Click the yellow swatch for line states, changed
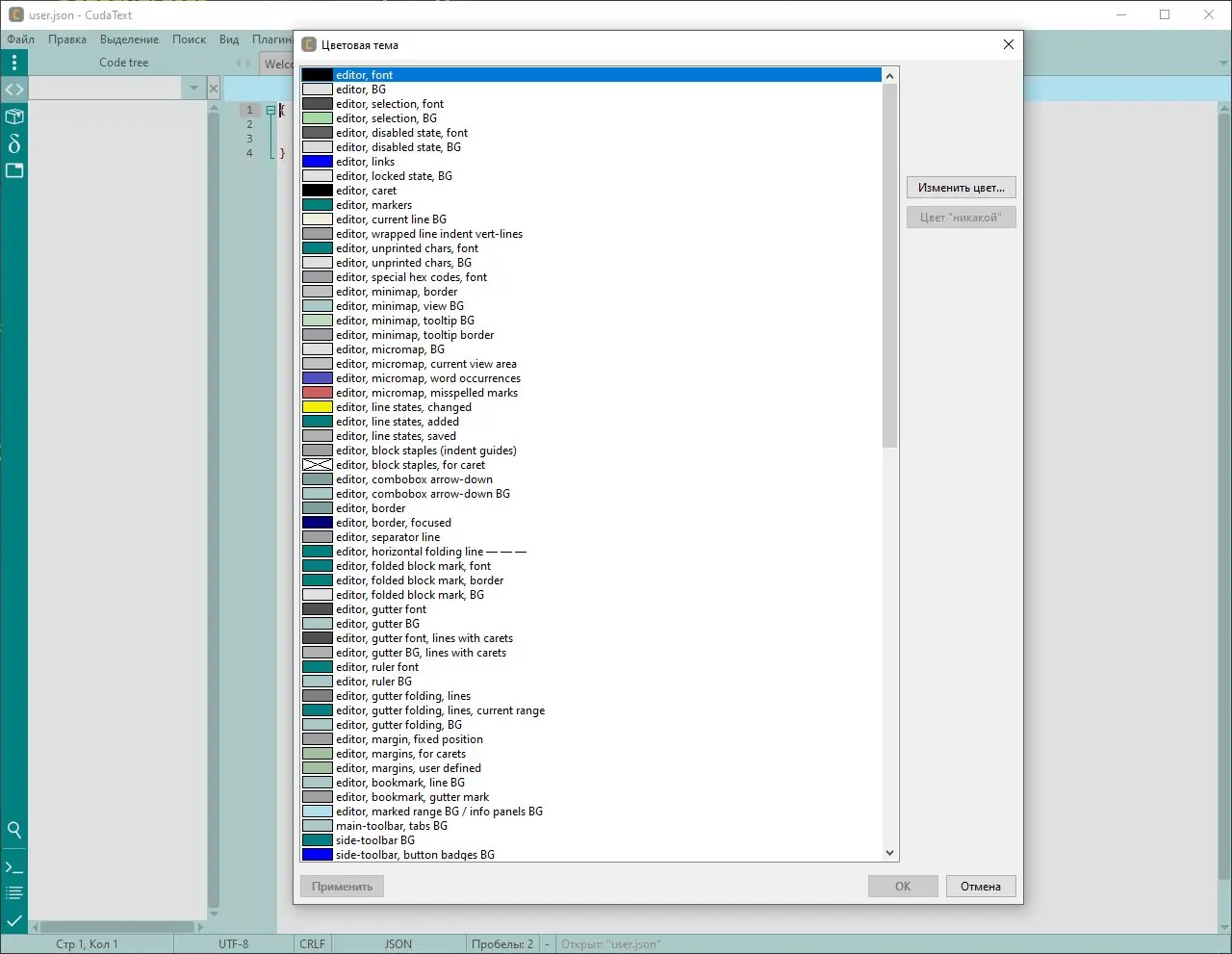The height and width of the screenshot is (954, 1232). [318, 407]
